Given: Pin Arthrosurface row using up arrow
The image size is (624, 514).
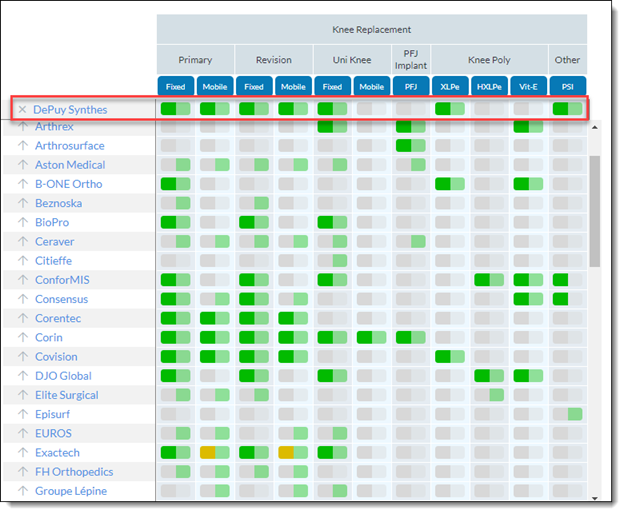Looking at the screenshot, I should 23,146.
